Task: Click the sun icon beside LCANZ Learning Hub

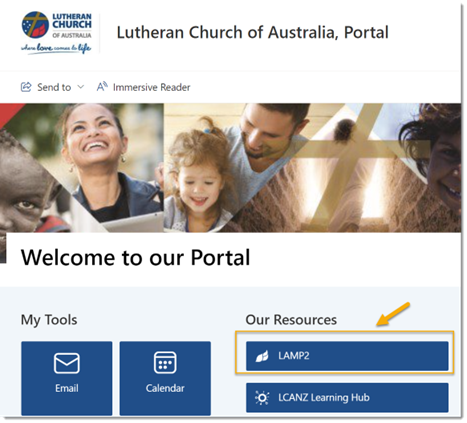Action: click(262, 398)
